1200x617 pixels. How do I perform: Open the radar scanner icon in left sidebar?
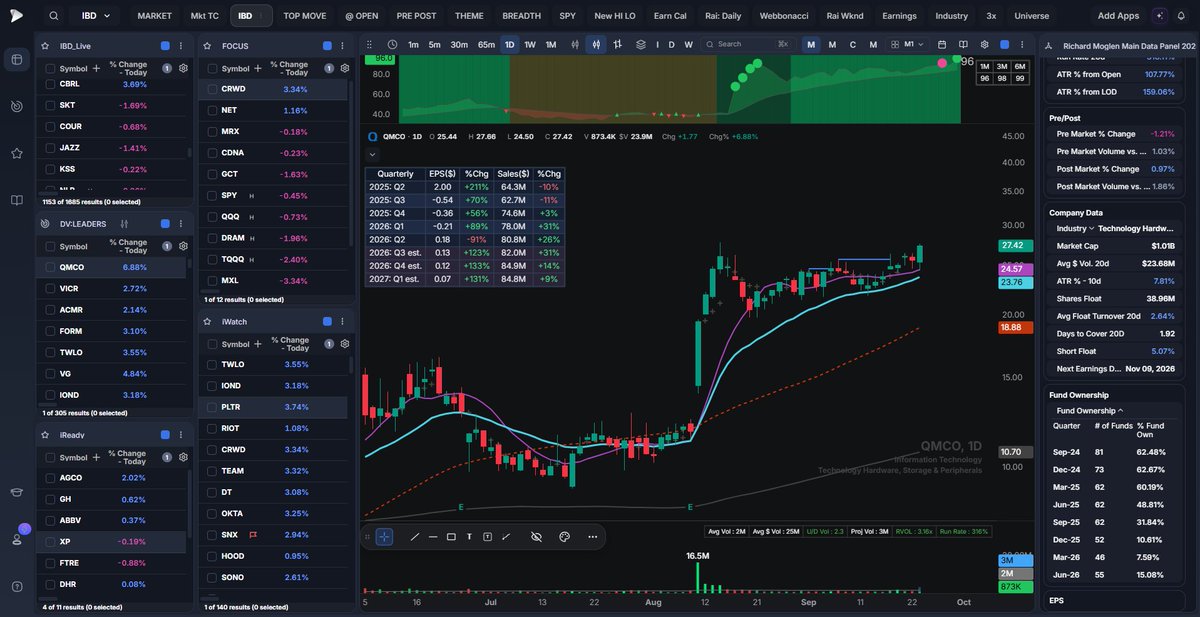tap(17, 106)
